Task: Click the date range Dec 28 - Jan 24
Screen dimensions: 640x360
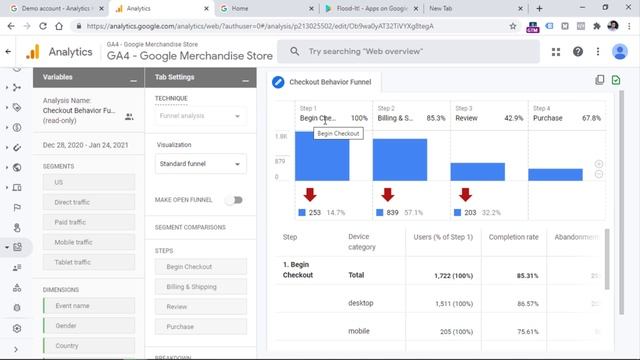Action: pyautogui.click(x=85, y=145)
